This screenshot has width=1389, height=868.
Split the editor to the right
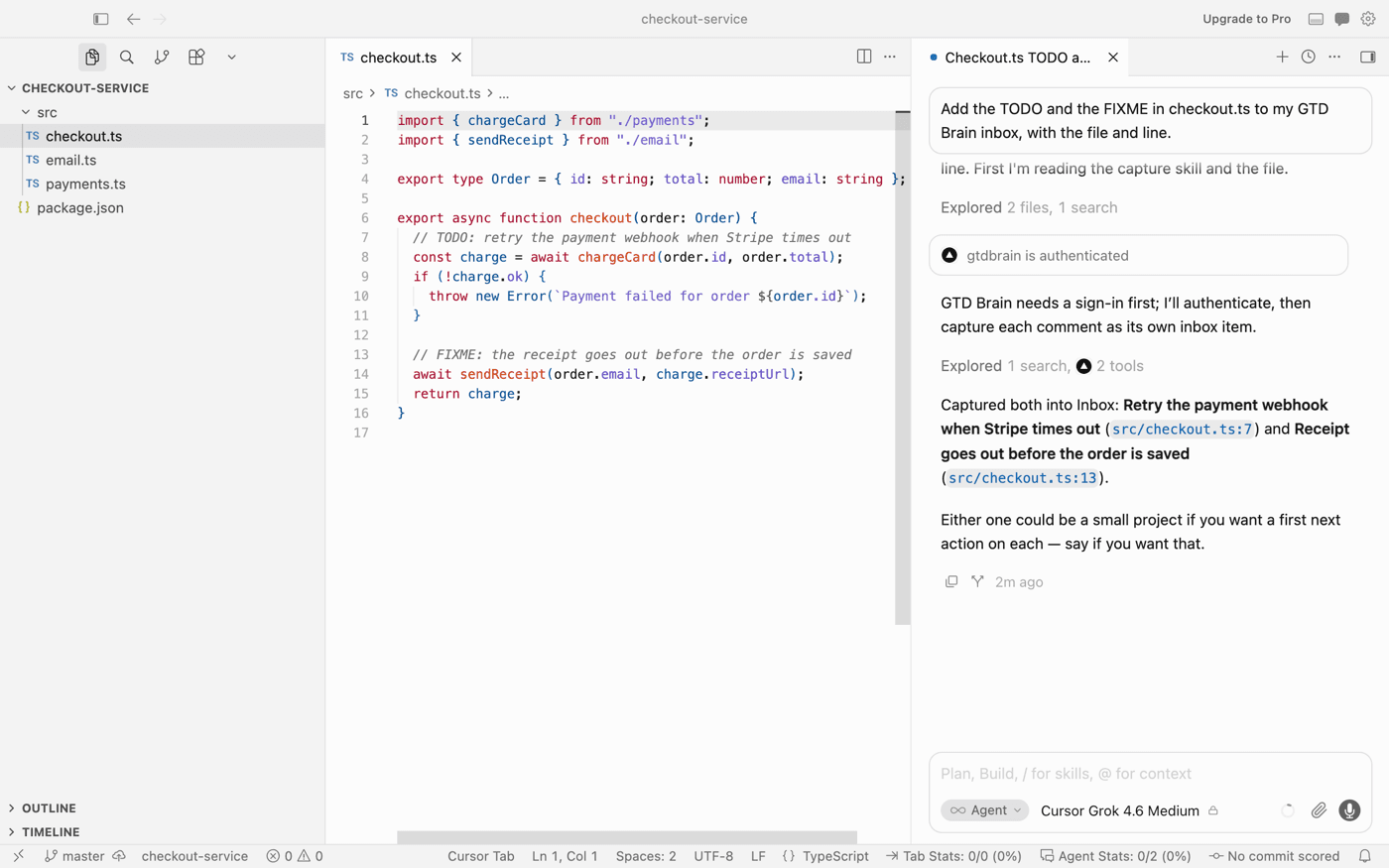click(x=864, y=57)
